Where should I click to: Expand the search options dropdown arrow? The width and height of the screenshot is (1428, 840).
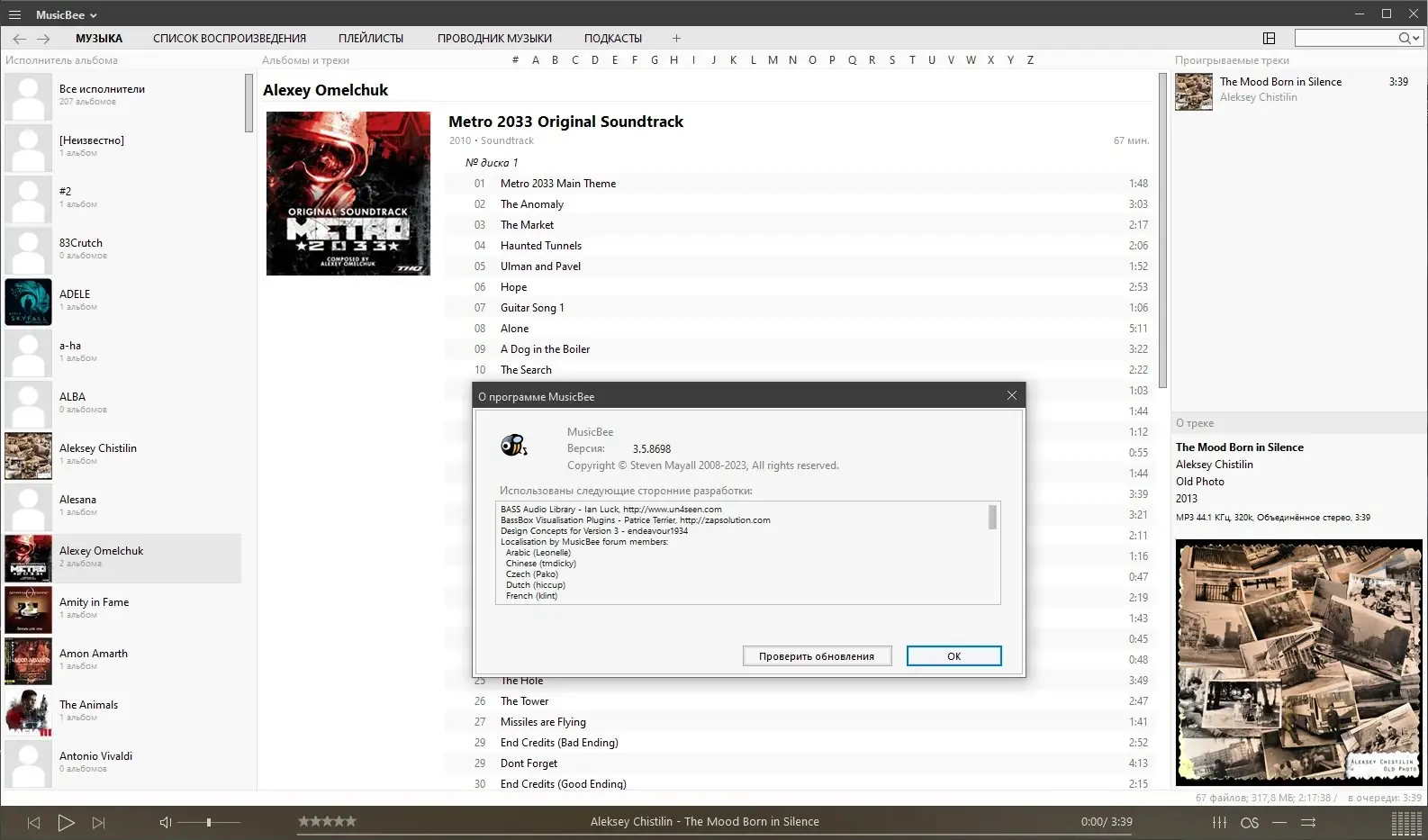[x=1416, y=38]
